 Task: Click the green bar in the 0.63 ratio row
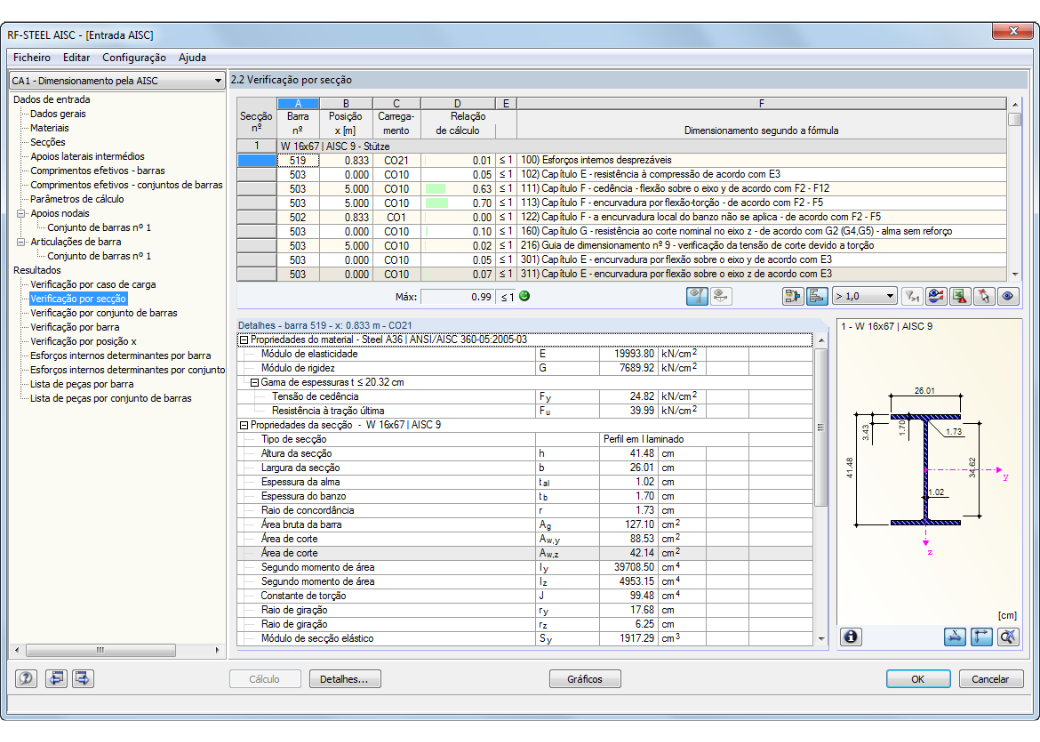[435, 189]
